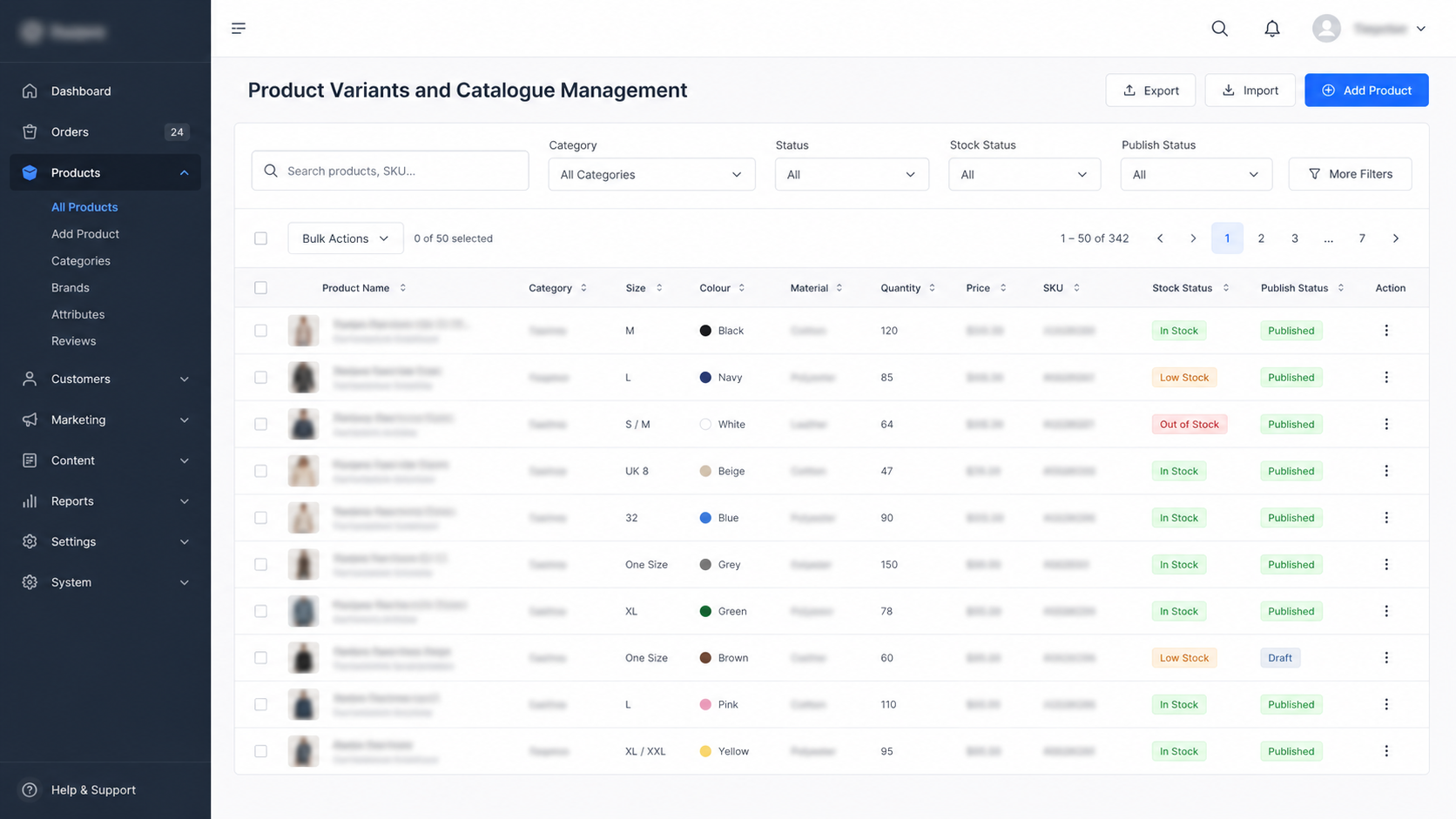Screen dimensions: 1456x819
Task: Click the Black colour swatch
Action: pos(705,331)
